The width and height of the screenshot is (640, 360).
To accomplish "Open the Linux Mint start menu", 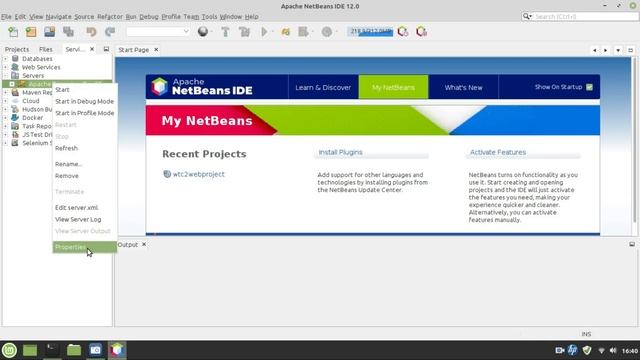I will pos(9,350).
